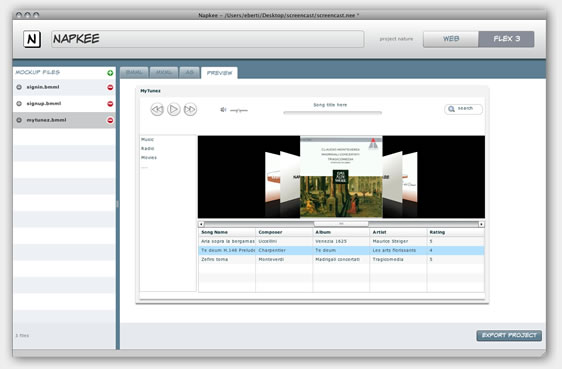Click the MOCKUP FILES panel heading

pyautogui.click(x=37, y=72)
